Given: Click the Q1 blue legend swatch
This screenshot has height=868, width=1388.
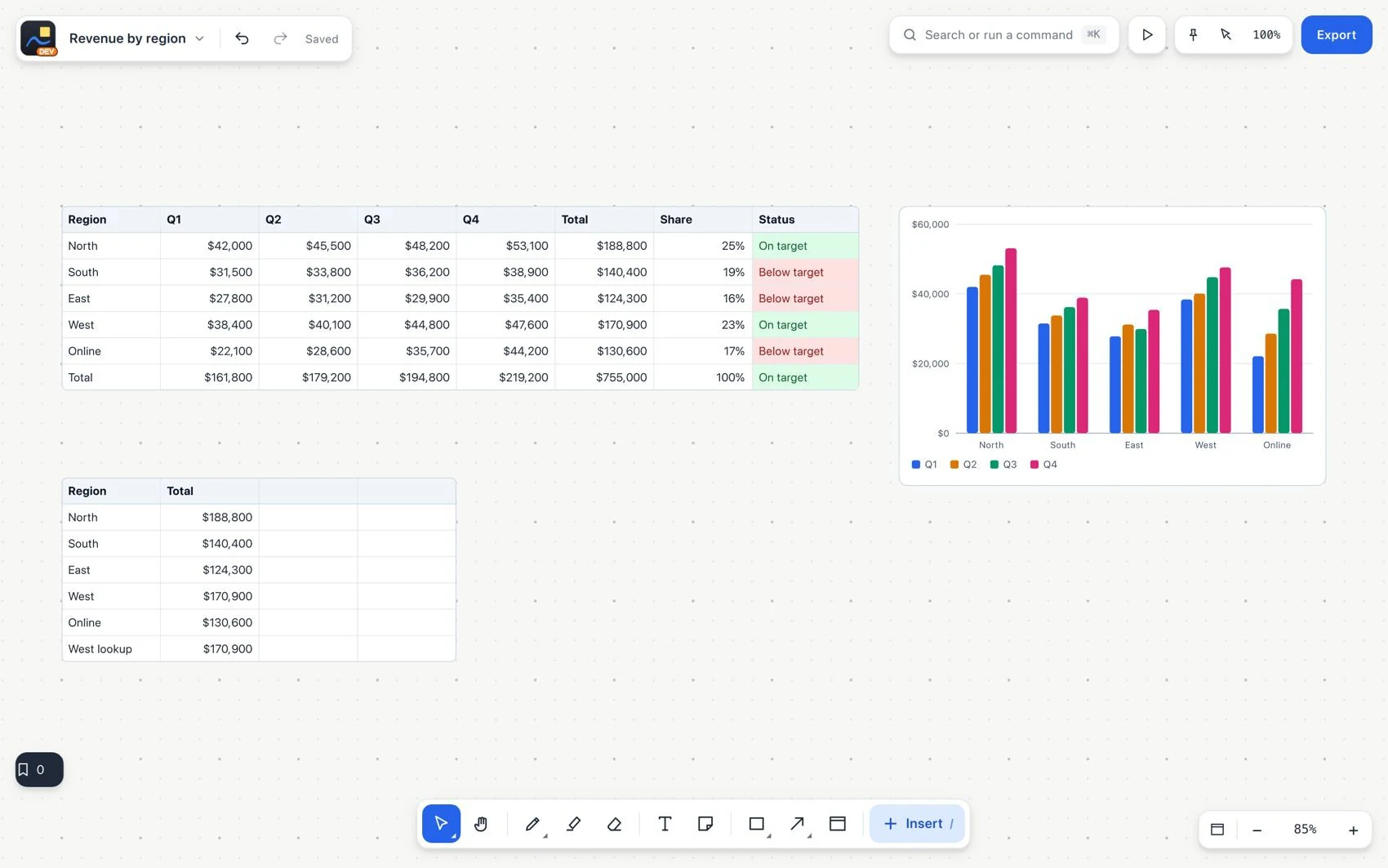Looking at the screenshot, I should point(916,465).
